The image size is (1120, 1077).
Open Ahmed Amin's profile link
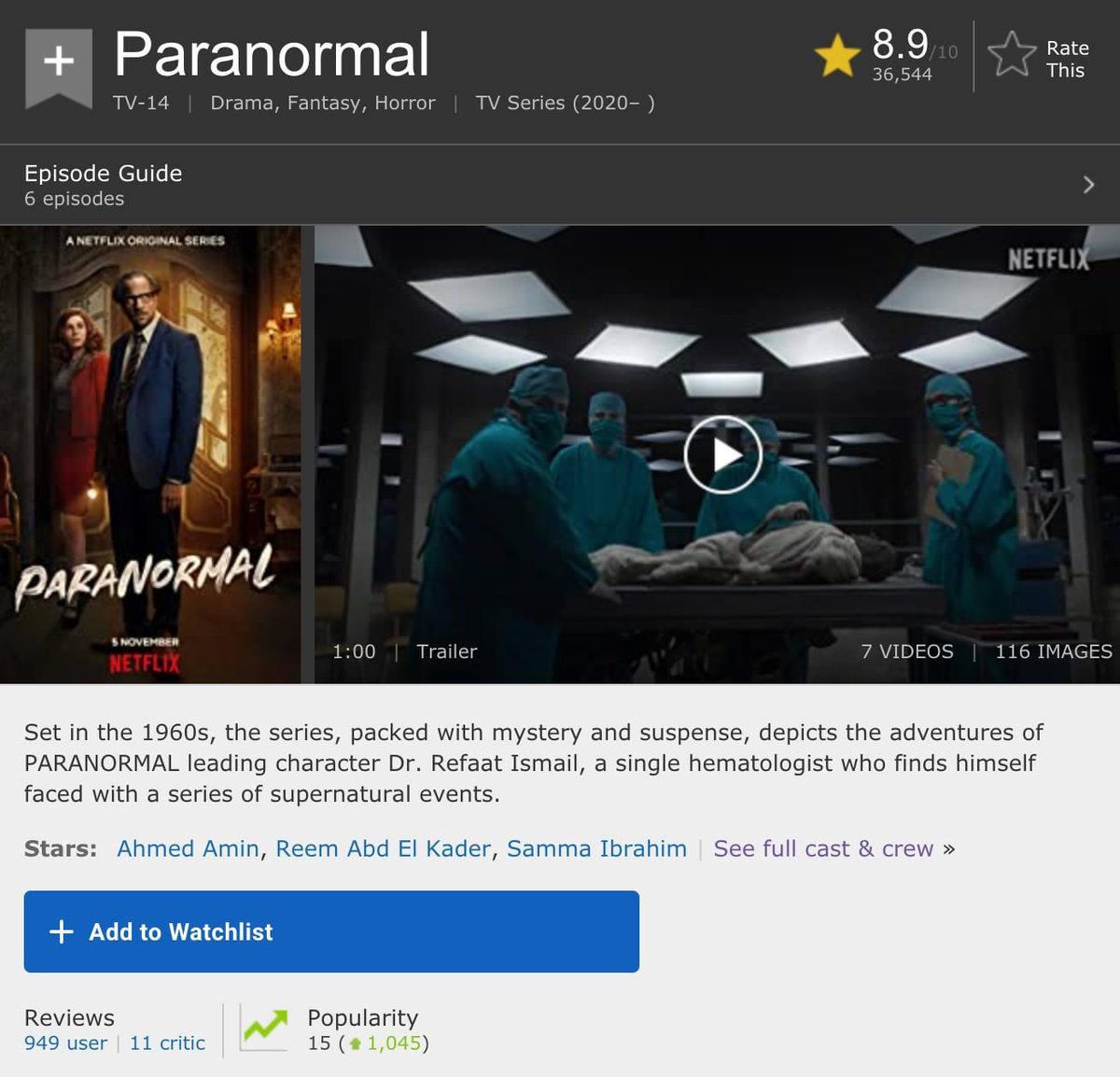[x=188, y=848]
